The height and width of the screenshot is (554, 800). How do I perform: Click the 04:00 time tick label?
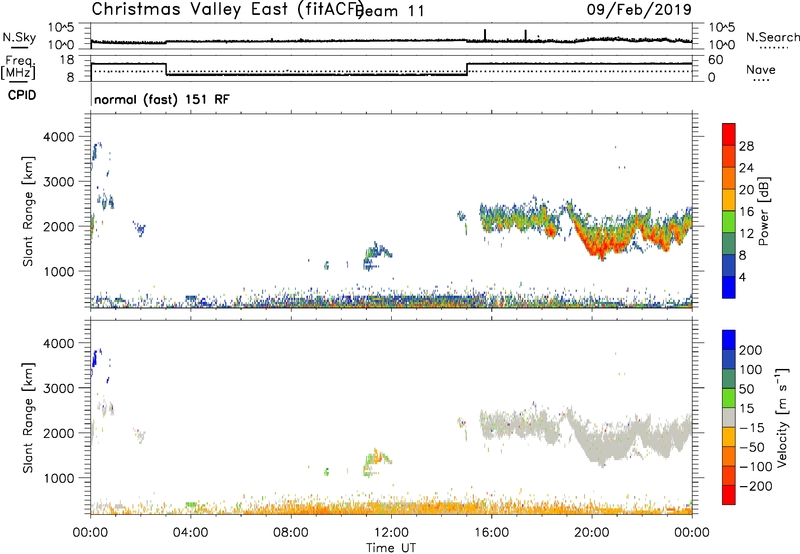[190, 533]
